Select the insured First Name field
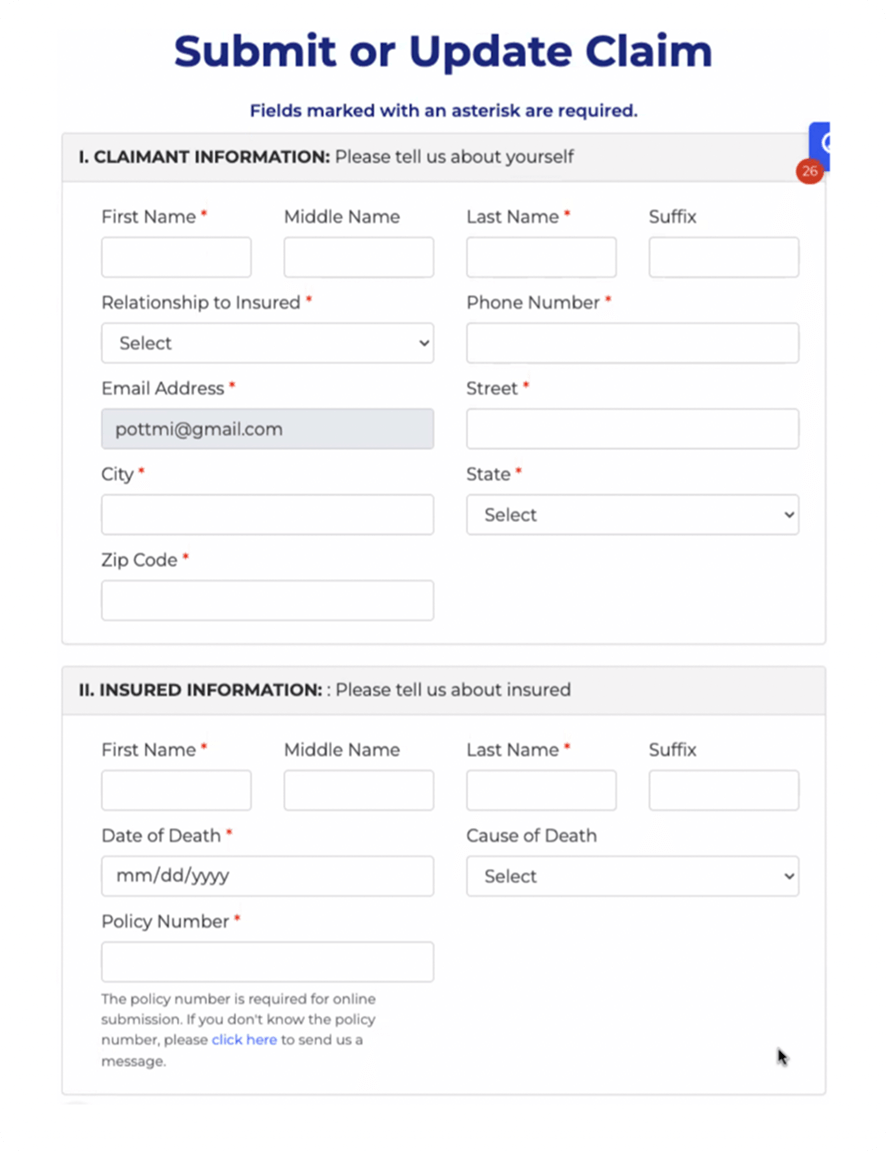886x1151 pixels. 176,790
